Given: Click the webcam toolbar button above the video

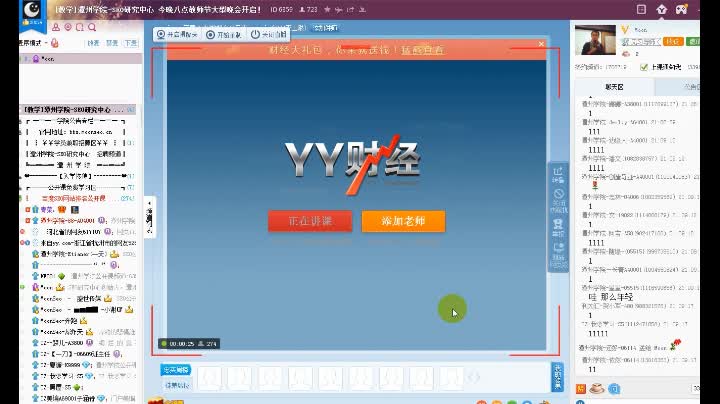Looking at the screenshot, I should (177, 34).
